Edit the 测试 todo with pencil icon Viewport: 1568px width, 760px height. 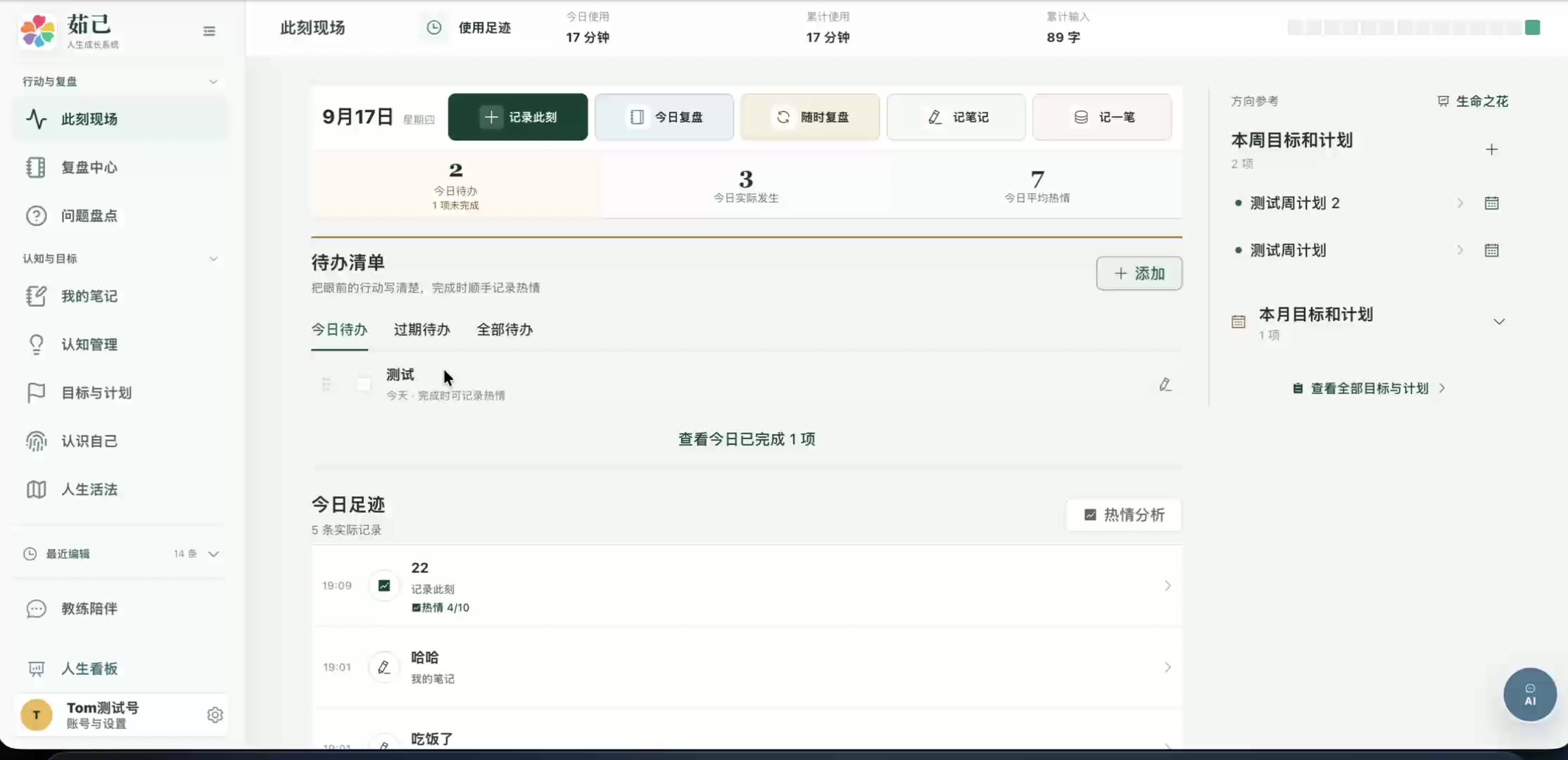tap(1165, 384)
